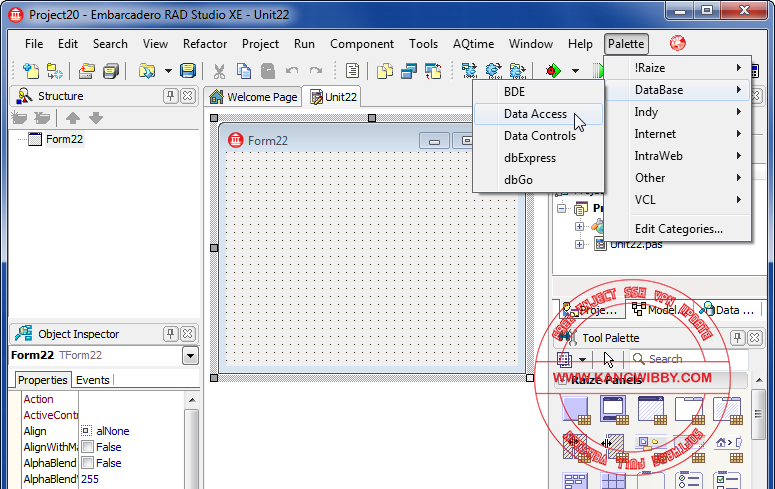Click the Tool Palette Search field

coord(689,359)
